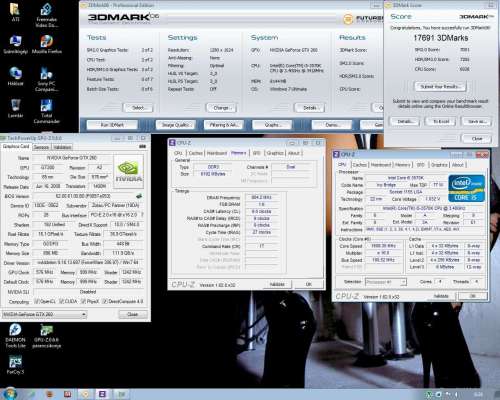This screenshot has width=500, height=400.
Task: Open SPD tab in middle CPU-Z window
Action: click(x=256, y=153)
